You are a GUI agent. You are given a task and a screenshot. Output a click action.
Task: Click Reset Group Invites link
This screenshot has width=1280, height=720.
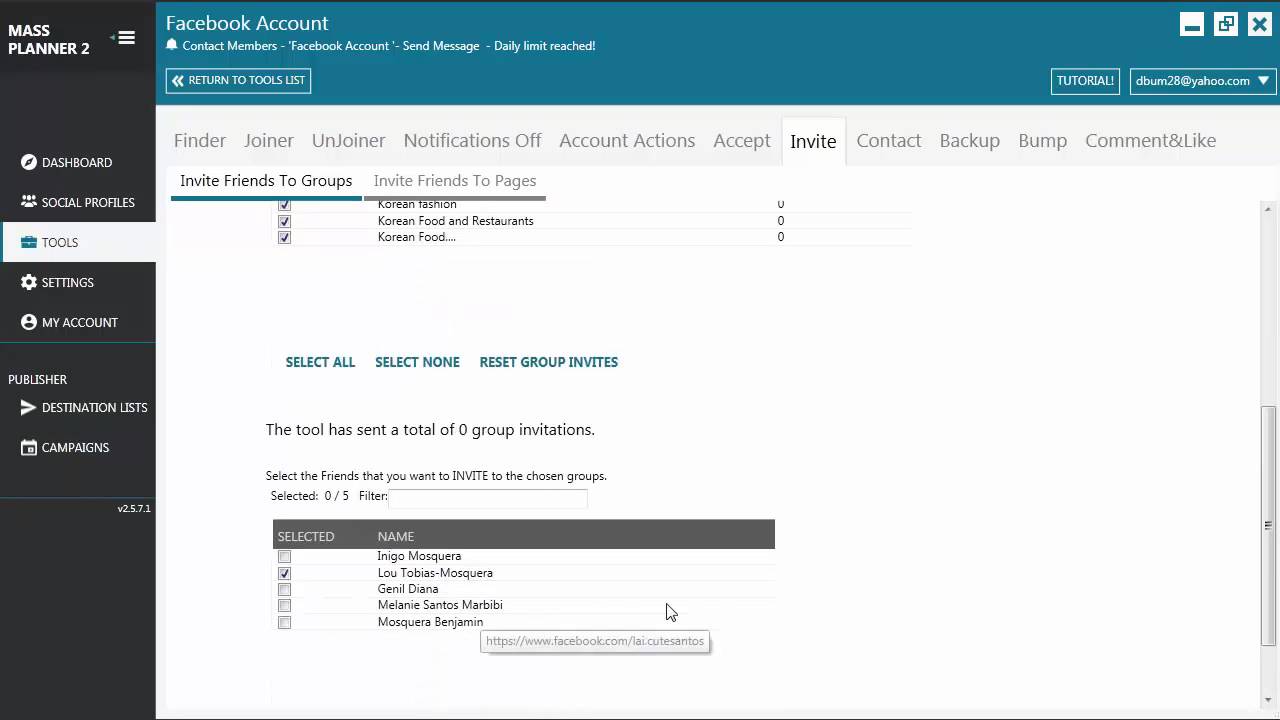pos(549,362)
